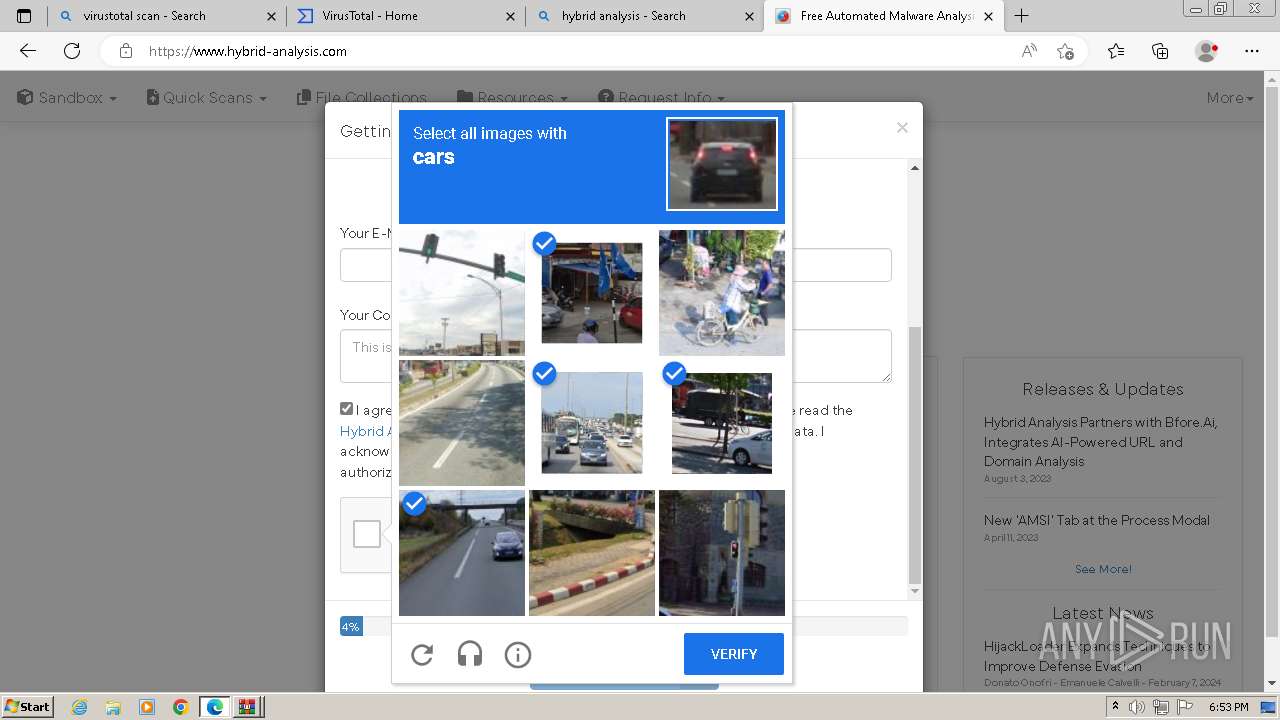Image resolution: width=1280 pixels, height=720 pixels.
Task: Click the See More link
Action: pyautogui.click(x=1103, y=569)
